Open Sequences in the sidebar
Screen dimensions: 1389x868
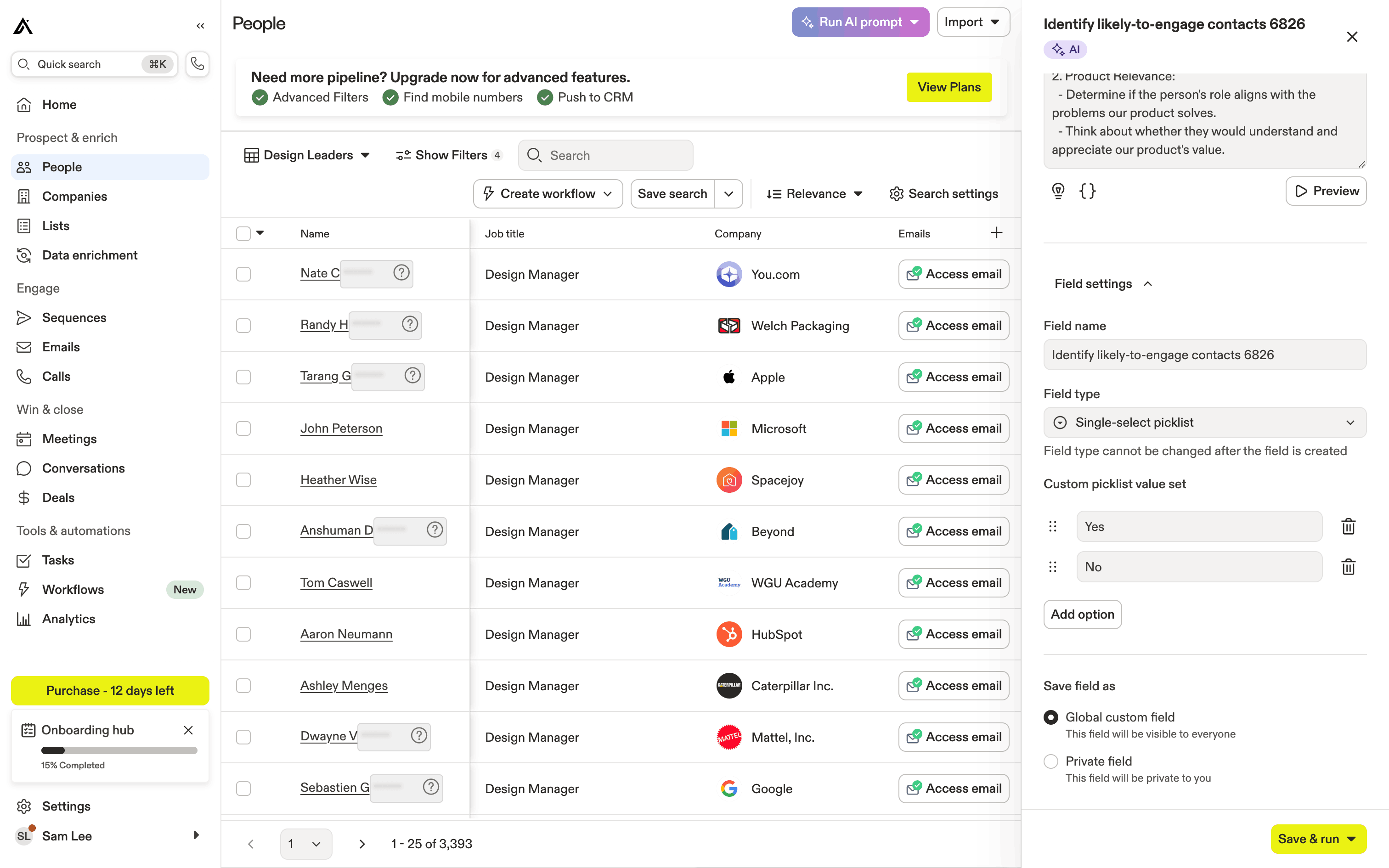tap(74, 317)
